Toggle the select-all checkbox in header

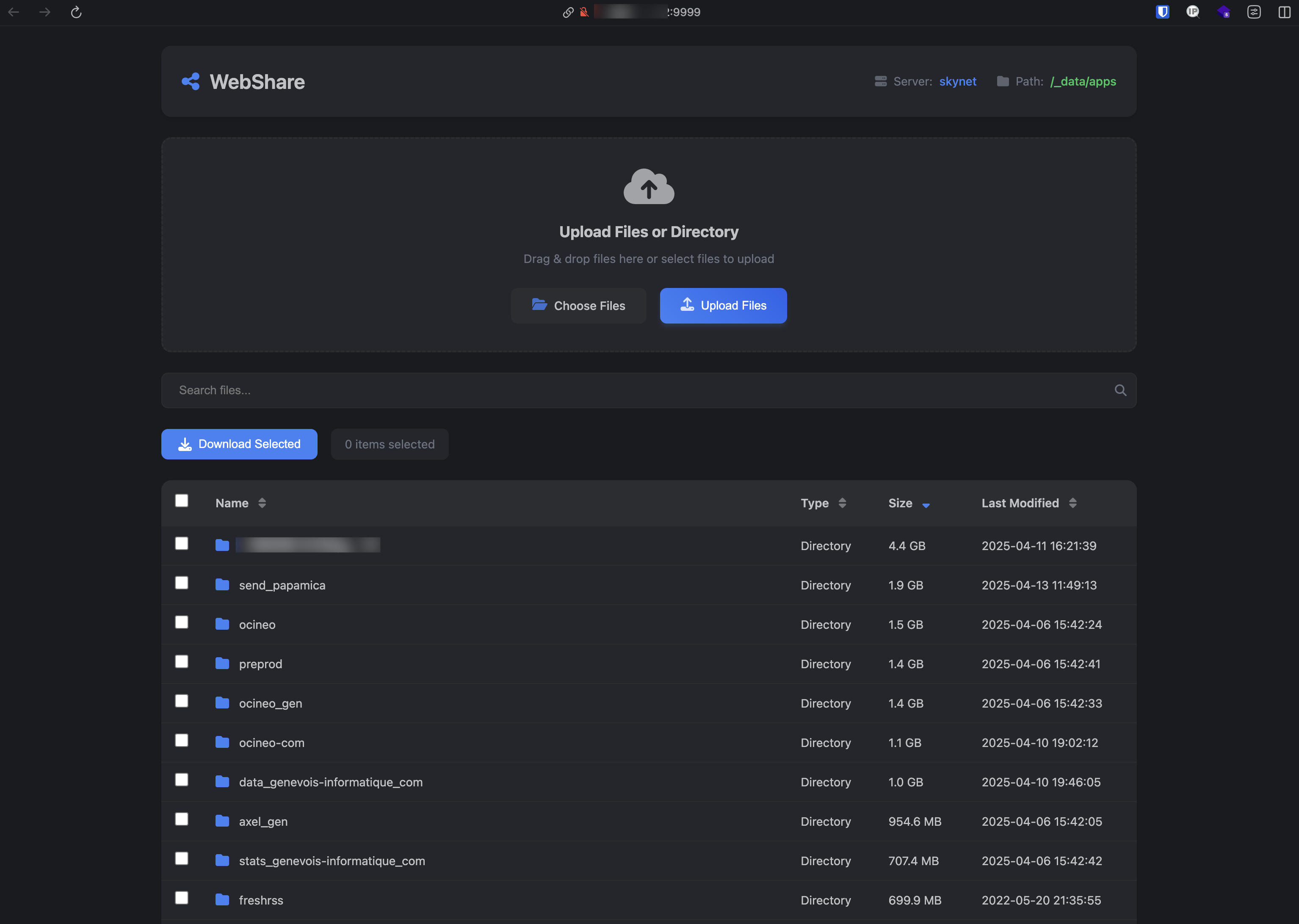pos(181,501)
